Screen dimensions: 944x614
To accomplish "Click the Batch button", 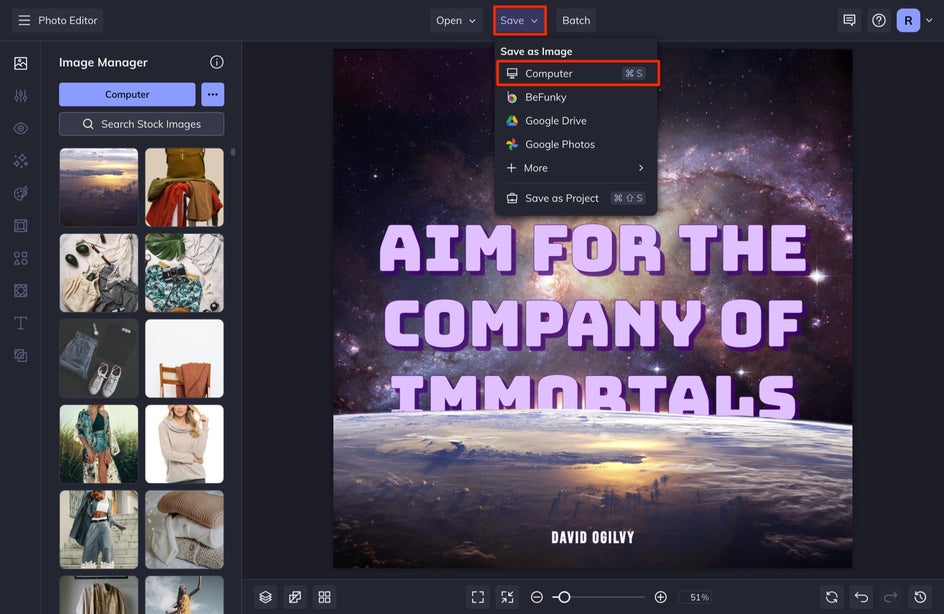I will pyautogui.click(x=576, y=20).
